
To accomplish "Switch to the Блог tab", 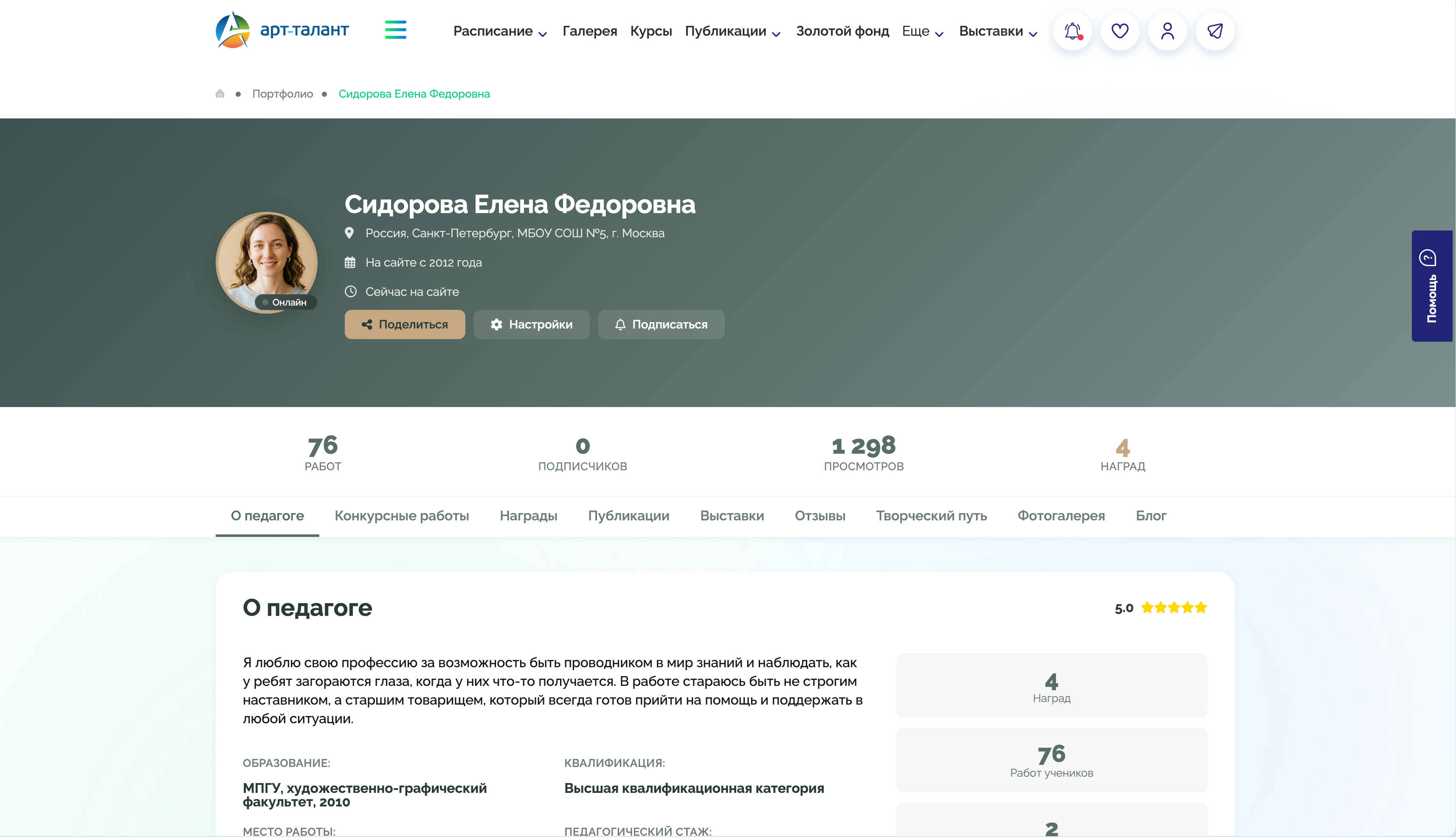I will (1151, 516).
